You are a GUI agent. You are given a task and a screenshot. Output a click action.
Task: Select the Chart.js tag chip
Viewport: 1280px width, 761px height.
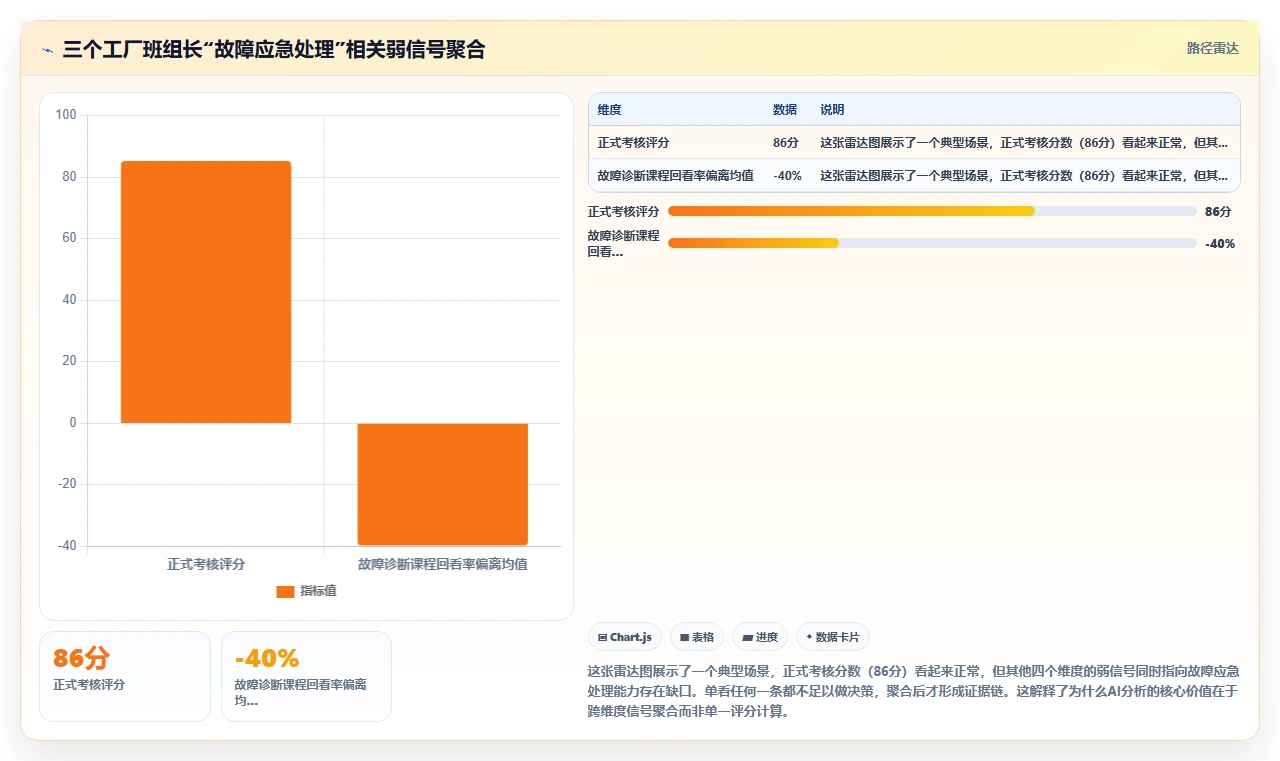(x=624, y=637)
